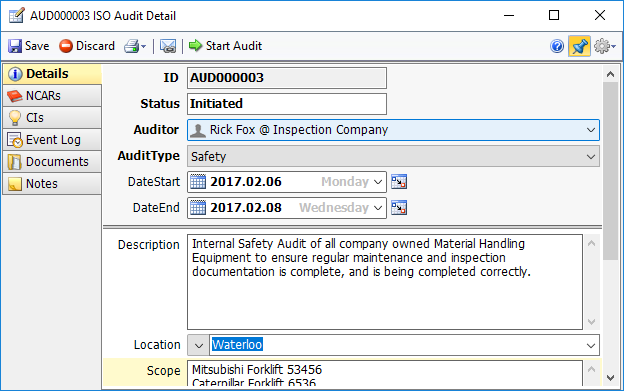The width and height of the screenshot is (624, 391).
Task: Click the person icon in Auditor field
Action: pyautogui.click(x=198, y=130)
